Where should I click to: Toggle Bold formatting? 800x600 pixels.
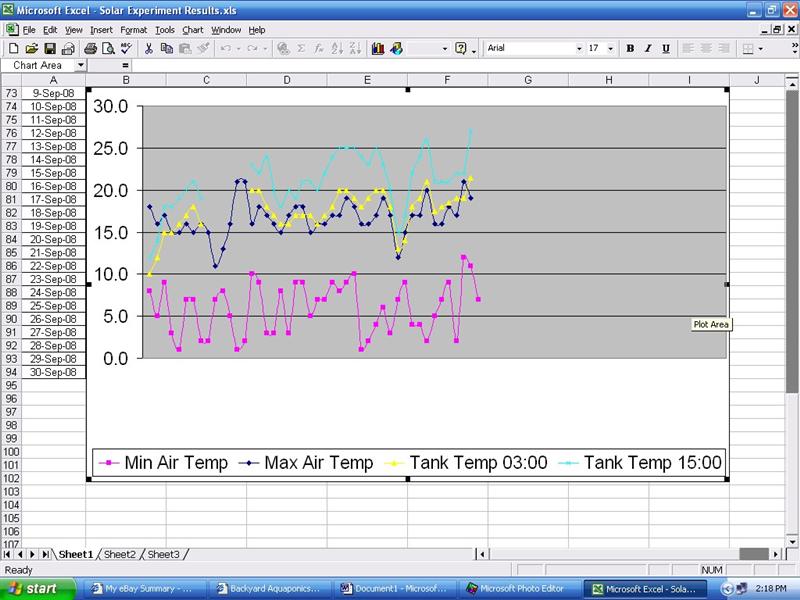629,47
